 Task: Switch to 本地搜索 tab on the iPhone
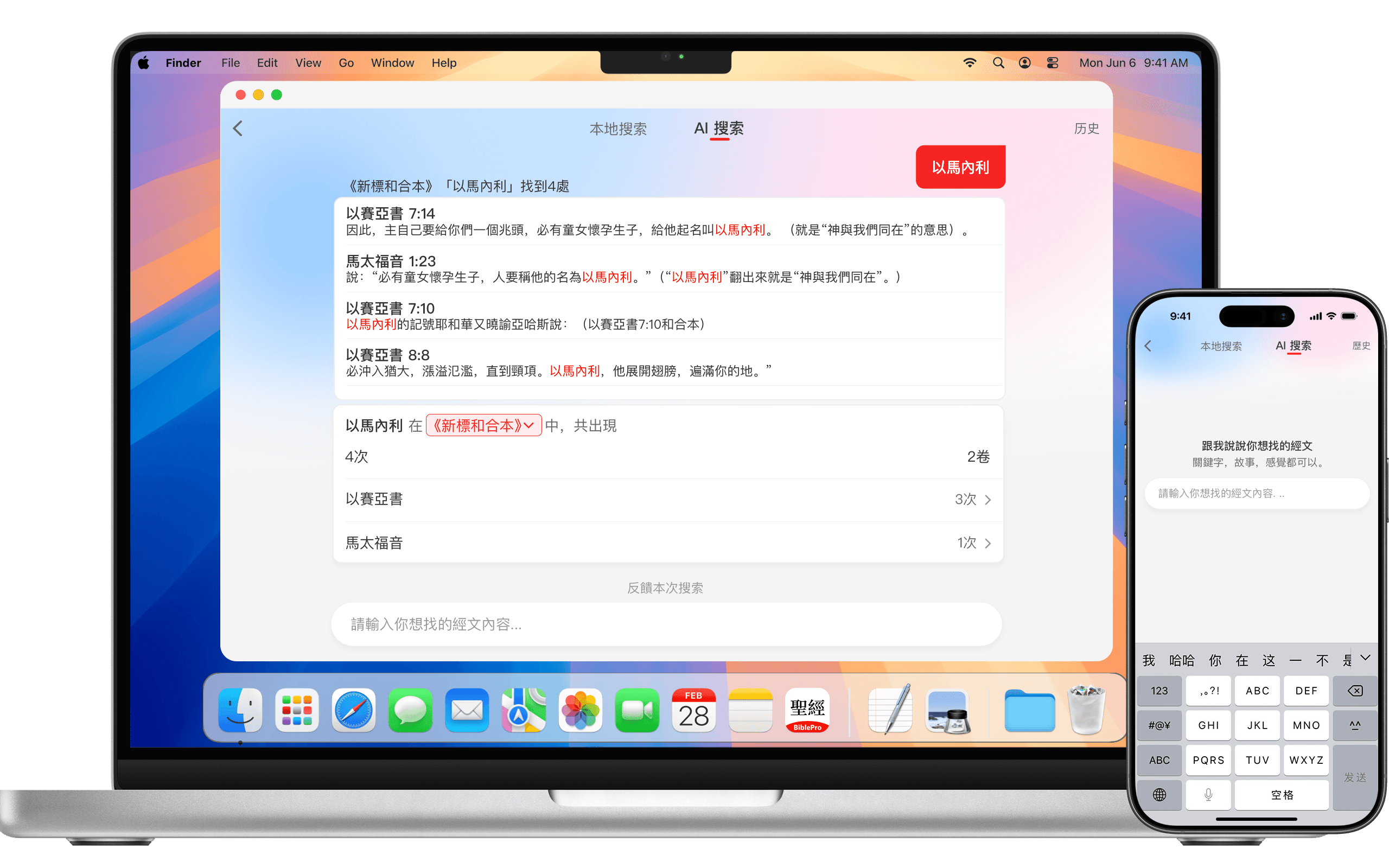click(x=1221, y=346)
